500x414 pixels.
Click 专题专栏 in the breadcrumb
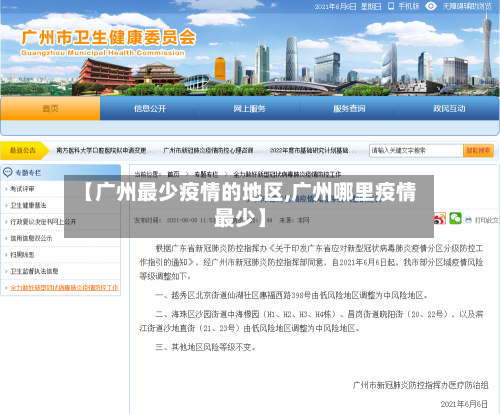coord(206,174)
